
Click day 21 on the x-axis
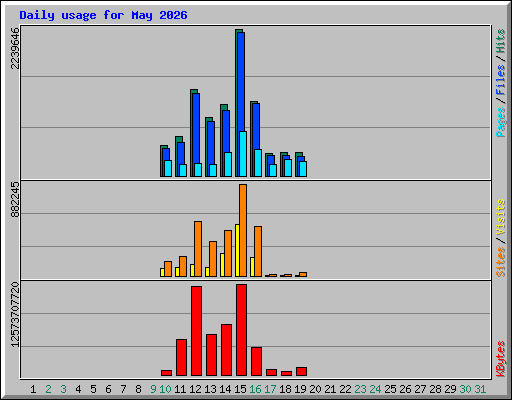click(x=330, y=389)
